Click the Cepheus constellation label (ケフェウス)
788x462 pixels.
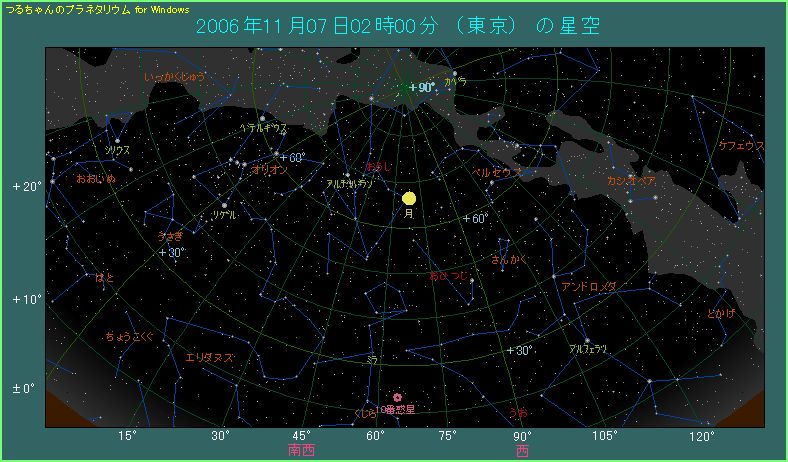(x=740, y=146)
